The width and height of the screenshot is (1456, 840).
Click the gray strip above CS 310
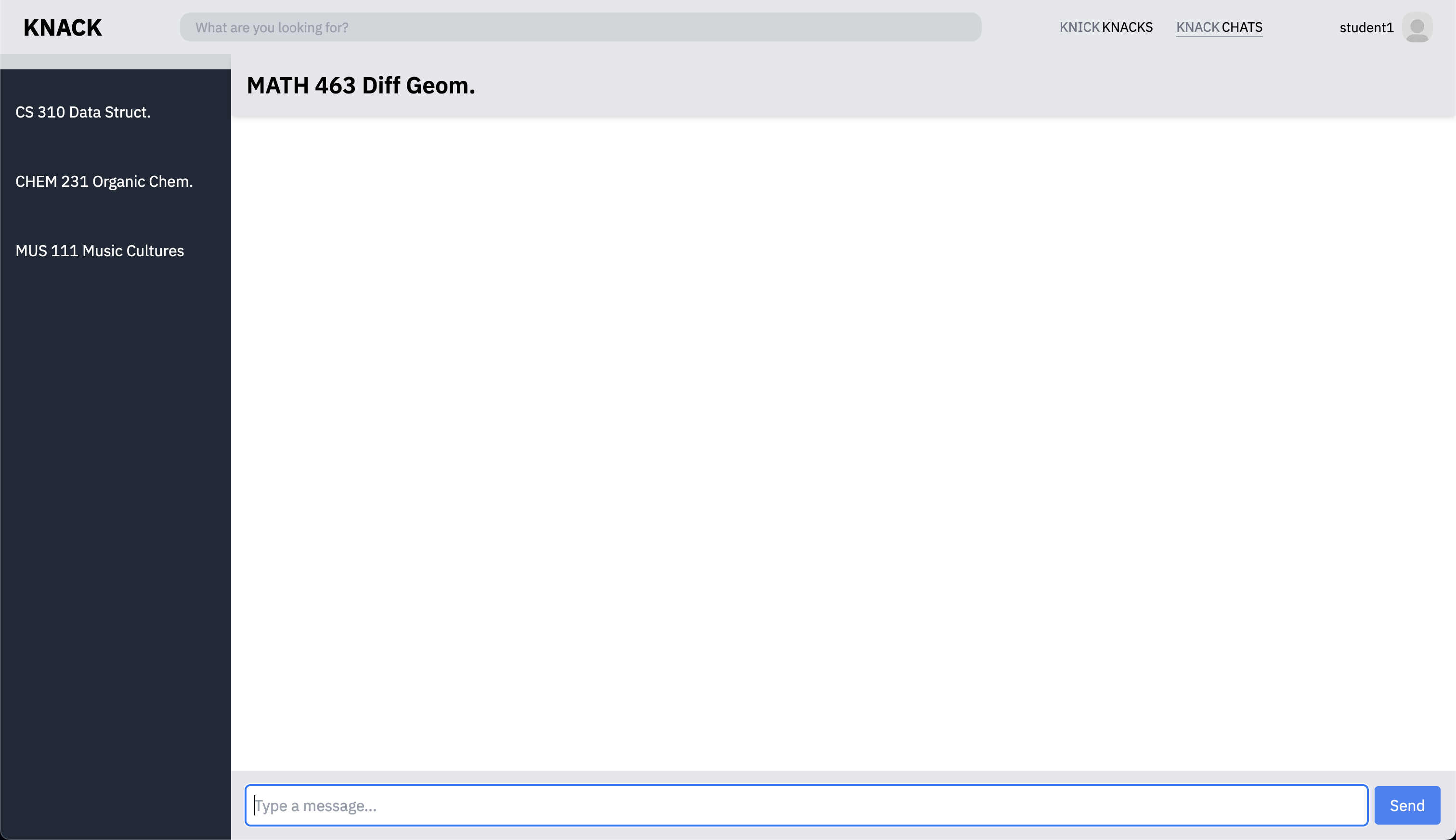point(116,61)
